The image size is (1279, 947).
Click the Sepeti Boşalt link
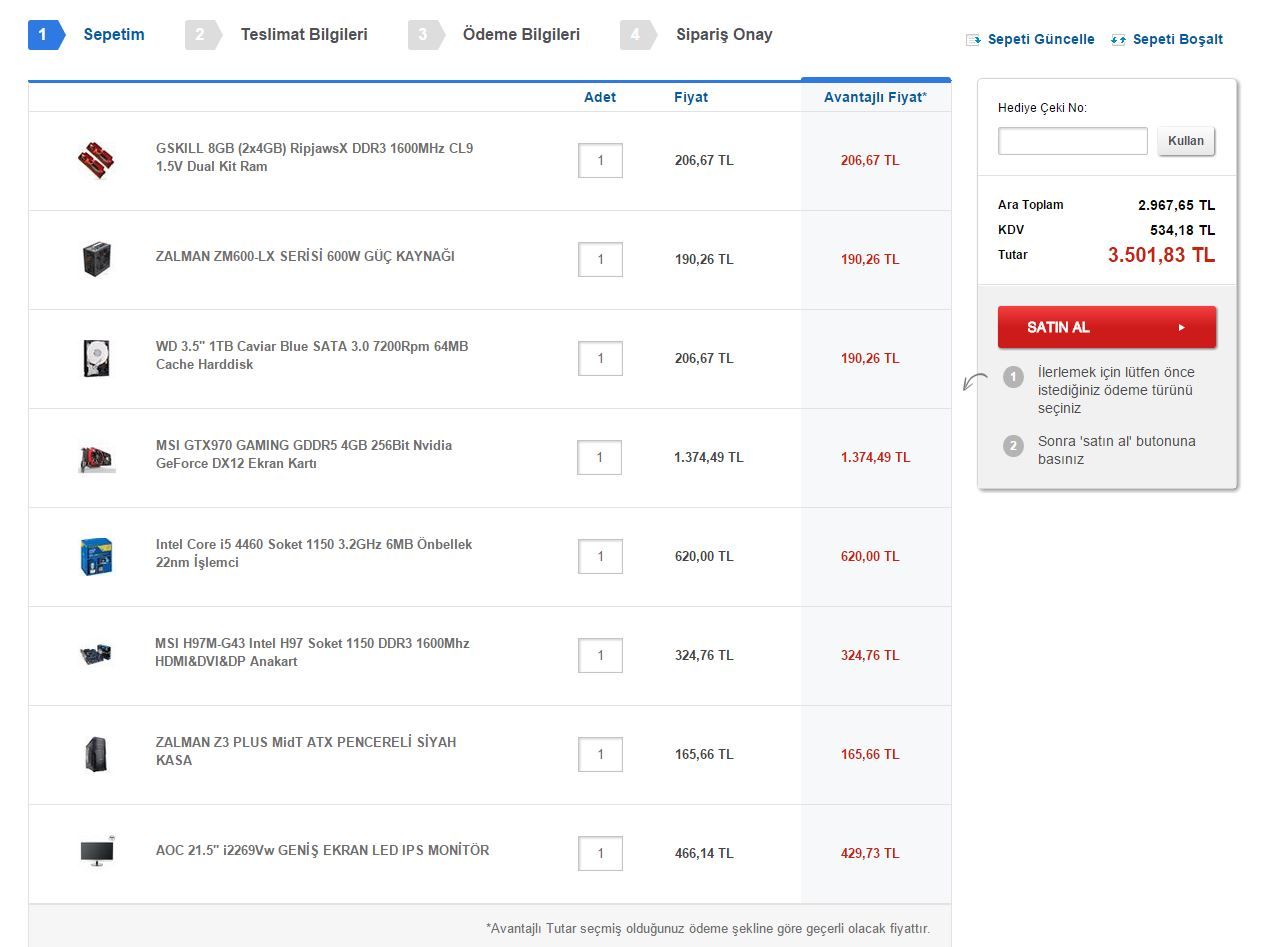(1178, 40)
